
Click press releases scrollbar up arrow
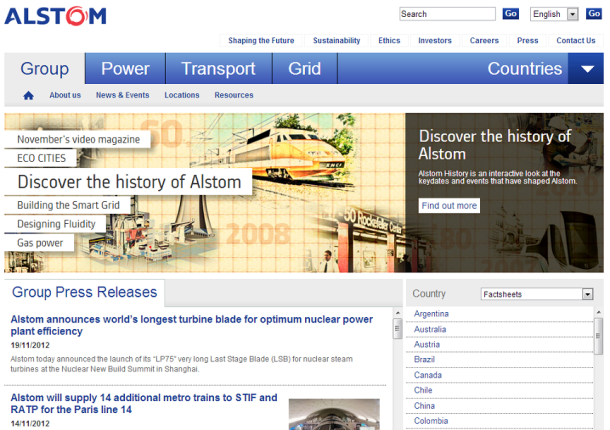click(398, 313)
